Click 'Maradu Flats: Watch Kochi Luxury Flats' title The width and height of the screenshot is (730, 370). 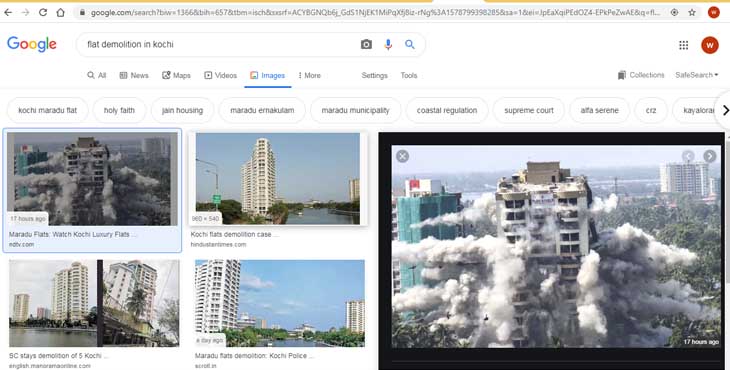[73, 234]
